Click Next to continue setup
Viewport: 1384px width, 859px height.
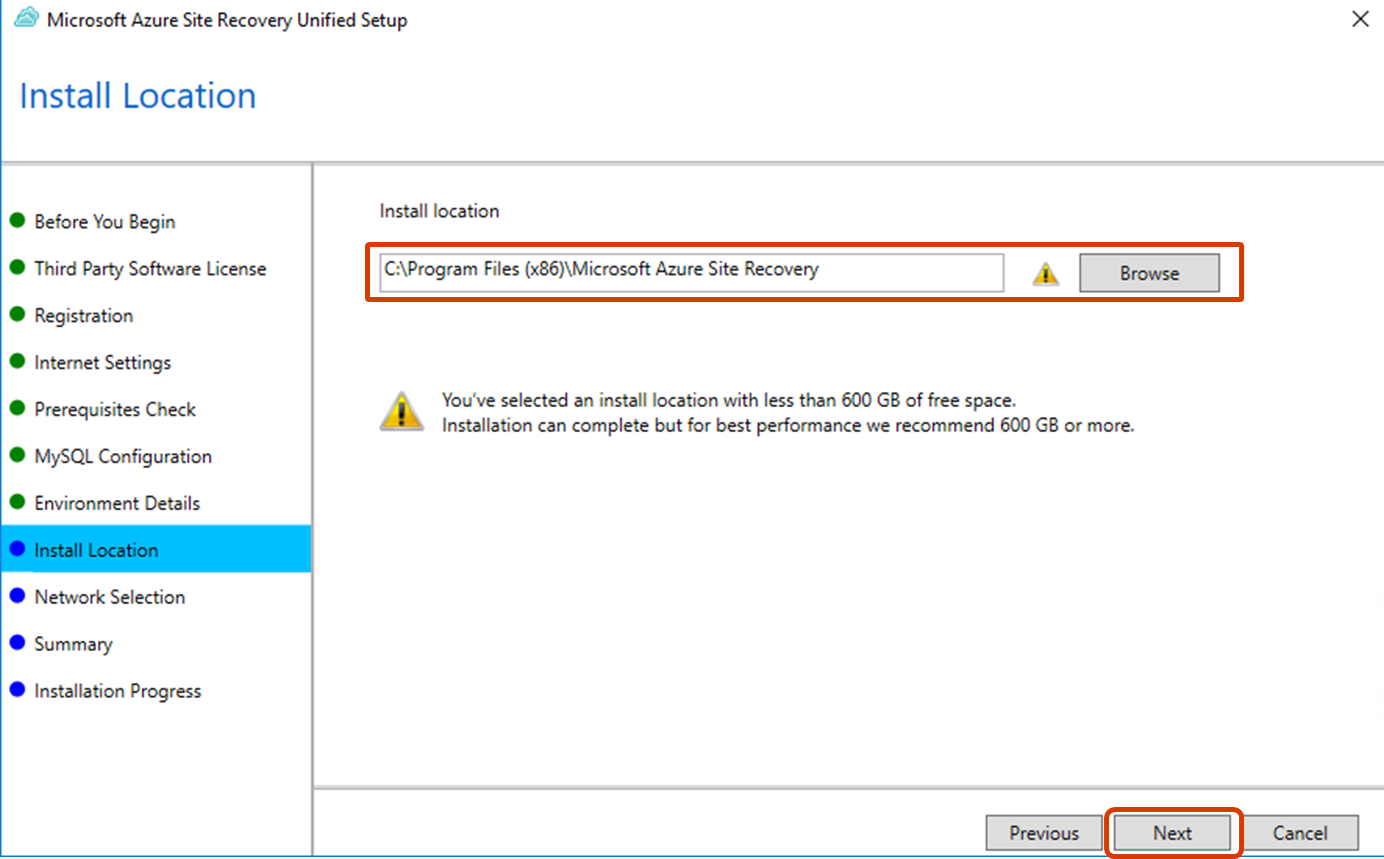[x=1171, y=832]
